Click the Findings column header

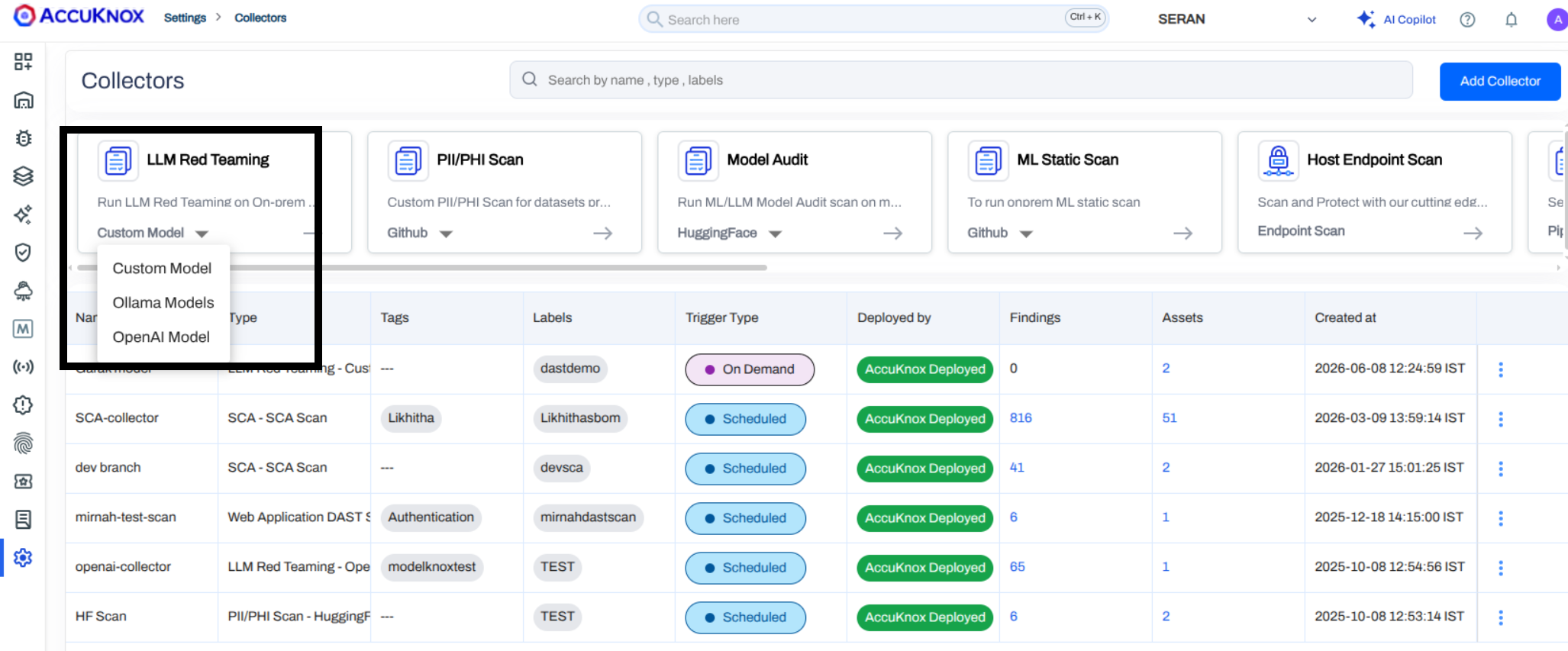[1035, 317]
